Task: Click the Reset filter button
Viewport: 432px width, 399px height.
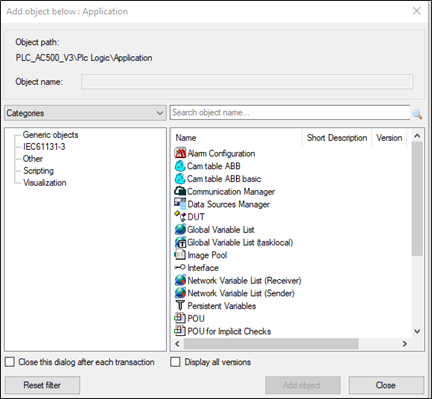Action: pyautogui.click(x=42, y=385)
